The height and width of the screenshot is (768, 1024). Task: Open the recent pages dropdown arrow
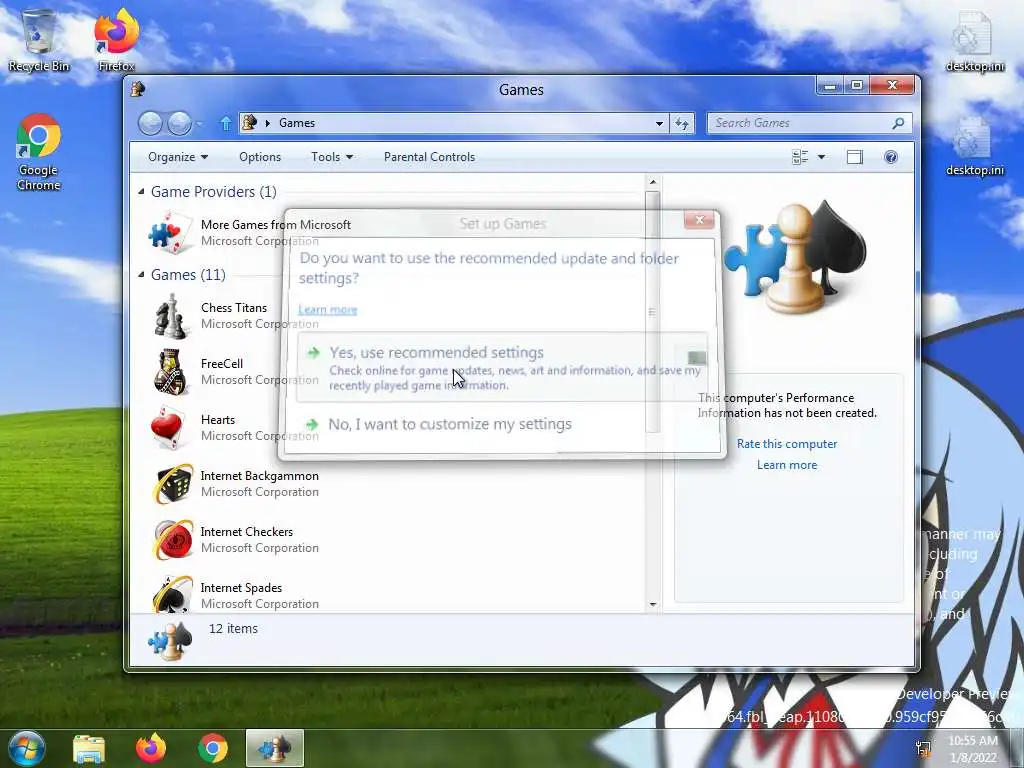[x=199, y=123]
